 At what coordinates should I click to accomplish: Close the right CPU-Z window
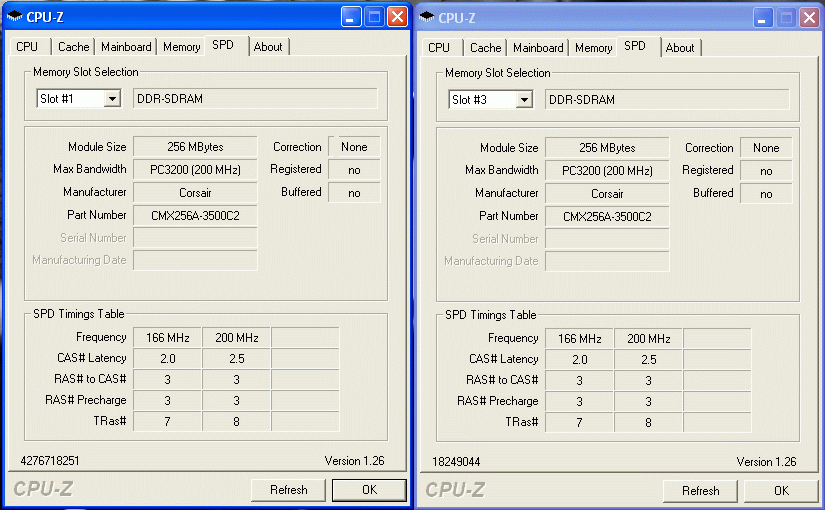(809, 18)
